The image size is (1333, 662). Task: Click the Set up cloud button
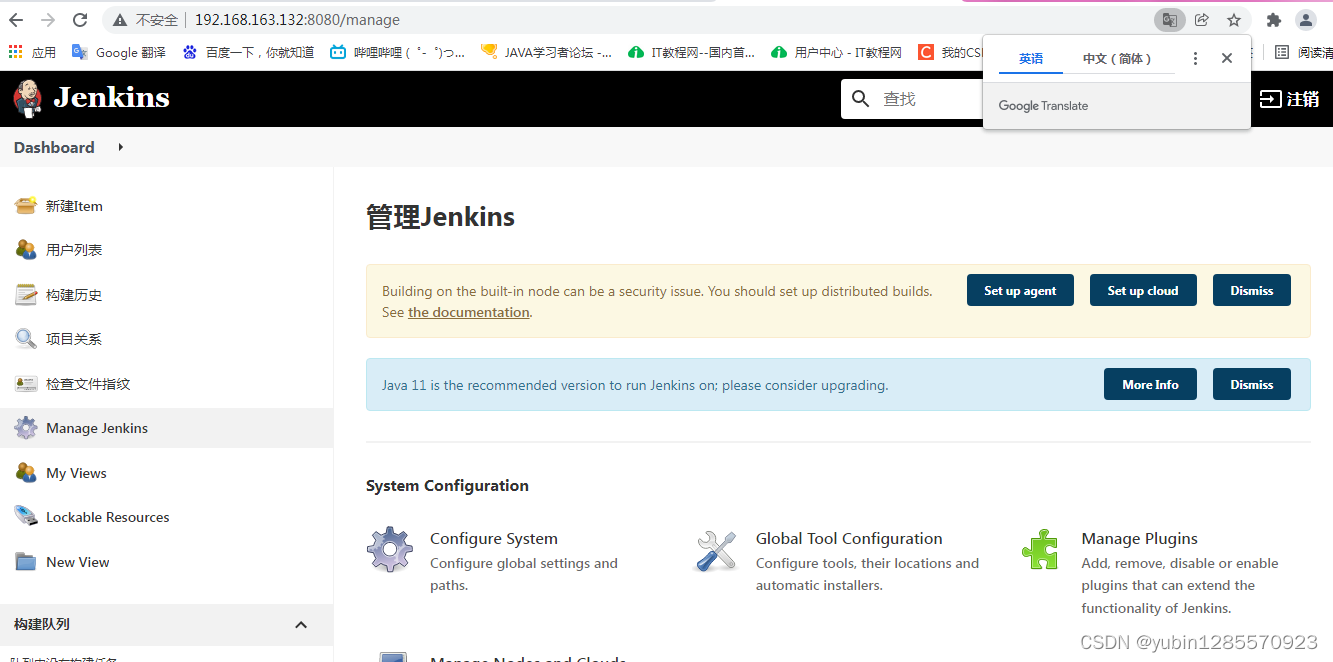coord(1143,290)
